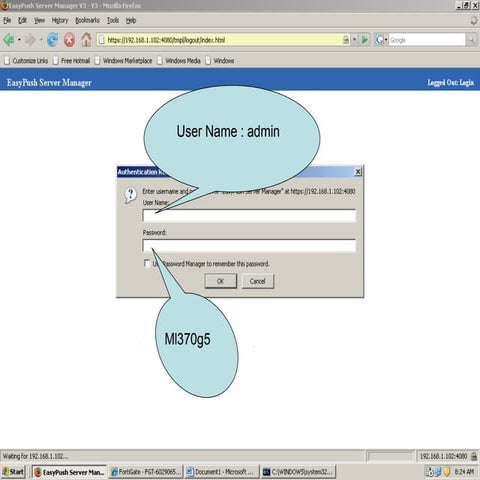Open the Windows Media bookmark
This screenshot has width=480, height=480.
tap(179, 61)
